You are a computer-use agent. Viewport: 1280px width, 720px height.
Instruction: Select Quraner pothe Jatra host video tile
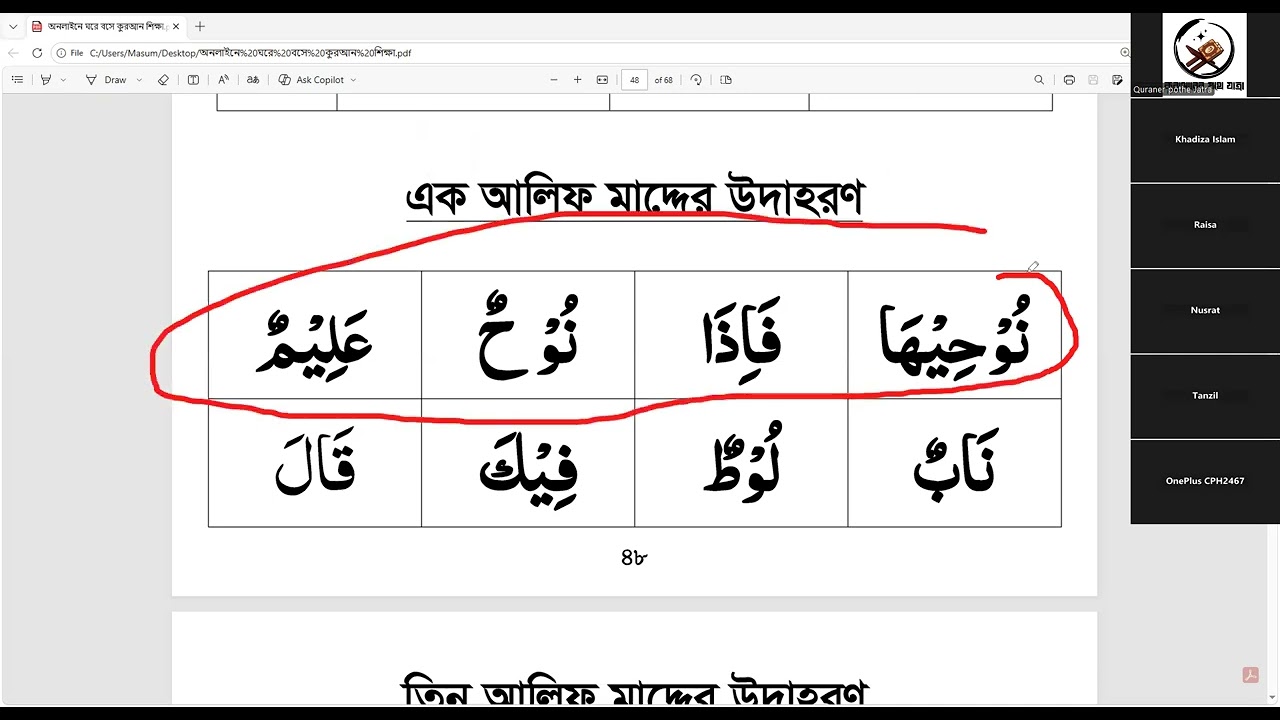pyautogui.click(x=1204, y=55)
